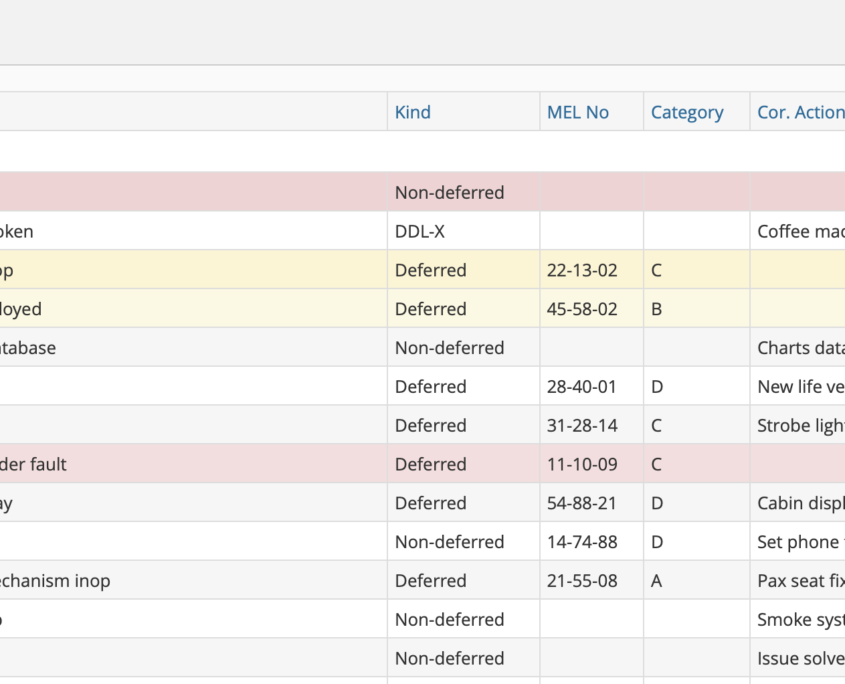Select the row with MEL number 45-58-02
Viewport: 845px width, 684px height.
(581, 310)
